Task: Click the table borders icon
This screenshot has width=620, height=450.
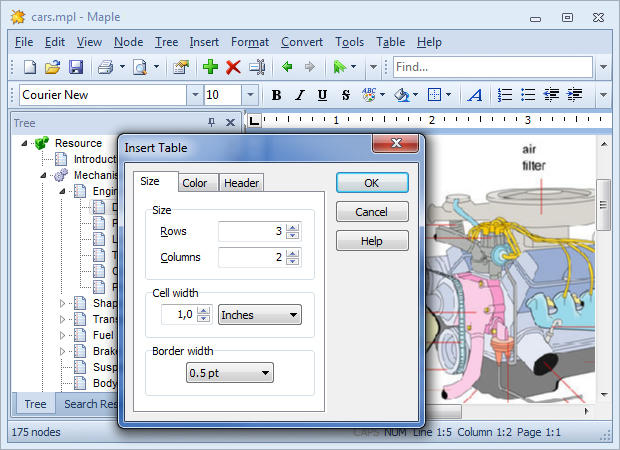Action: click(x=435, y=95)
